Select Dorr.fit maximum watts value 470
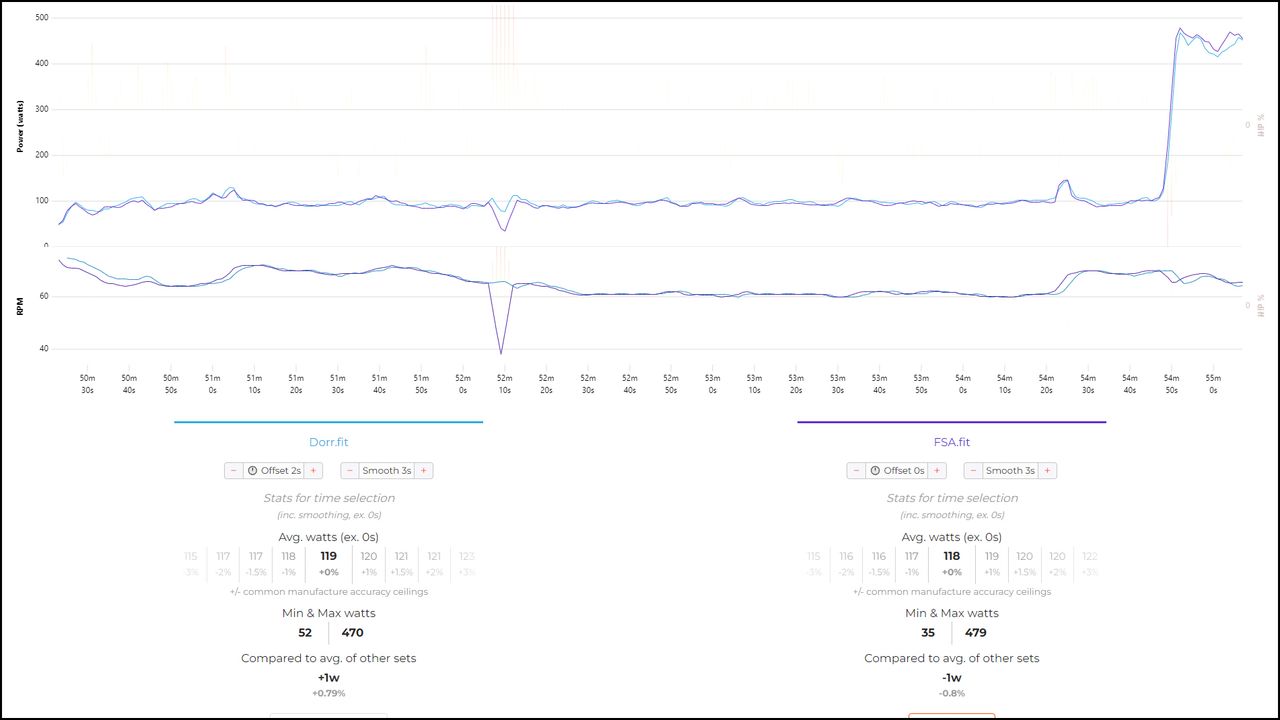The image size is (1280, 720). [x=352, y=633]
